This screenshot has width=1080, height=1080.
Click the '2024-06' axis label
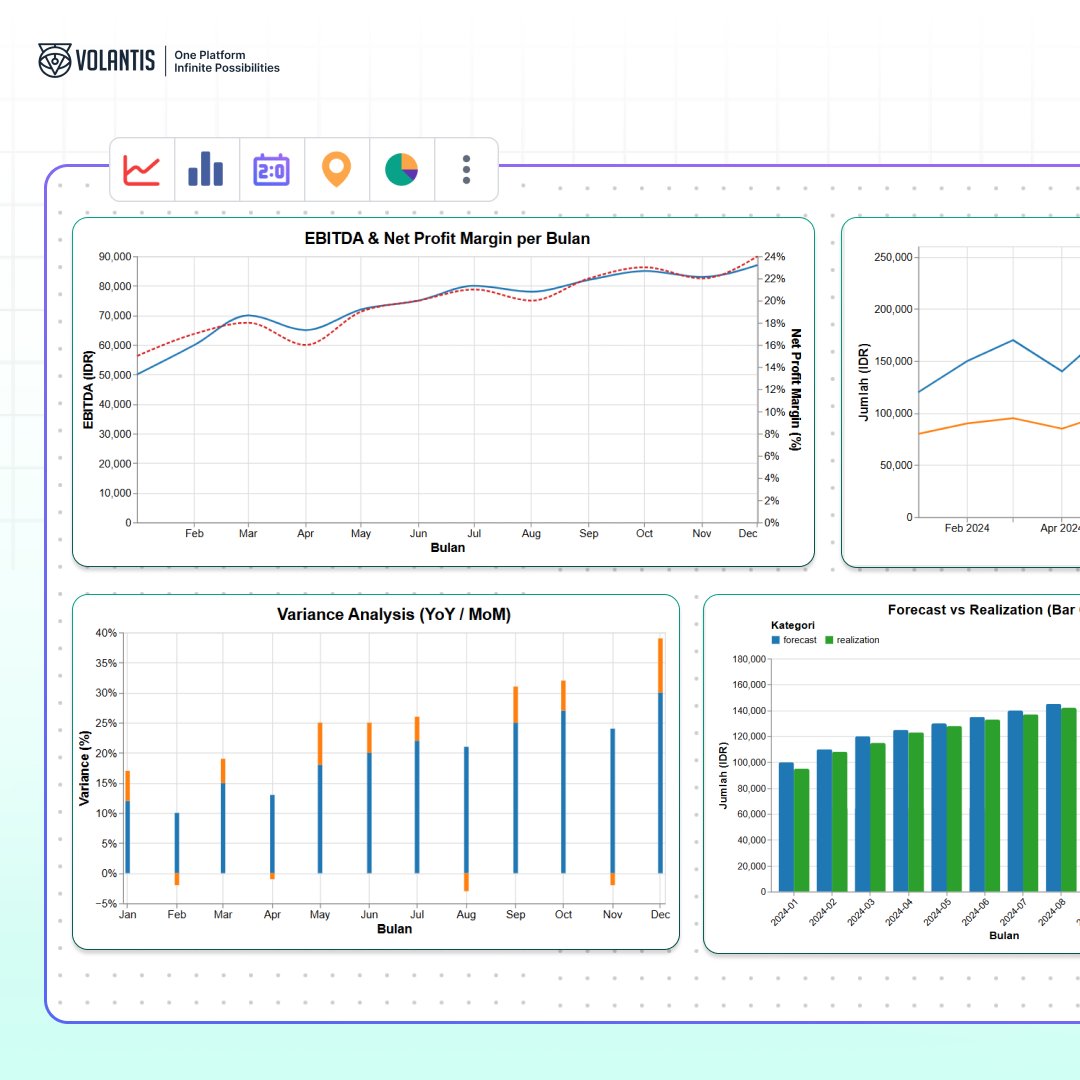click(975, 912)
